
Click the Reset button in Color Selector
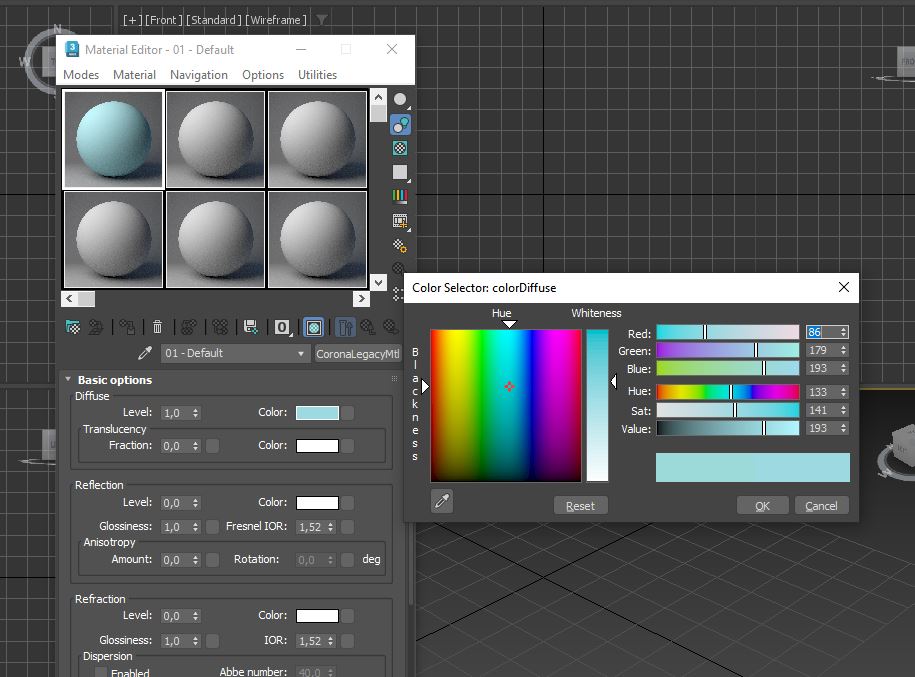(580, 506)
